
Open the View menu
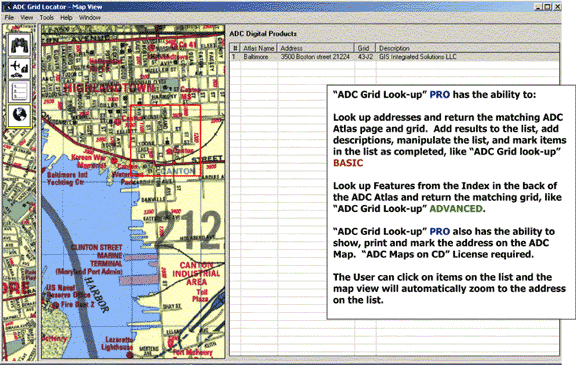pyautogui.click(x=26, y=18)
